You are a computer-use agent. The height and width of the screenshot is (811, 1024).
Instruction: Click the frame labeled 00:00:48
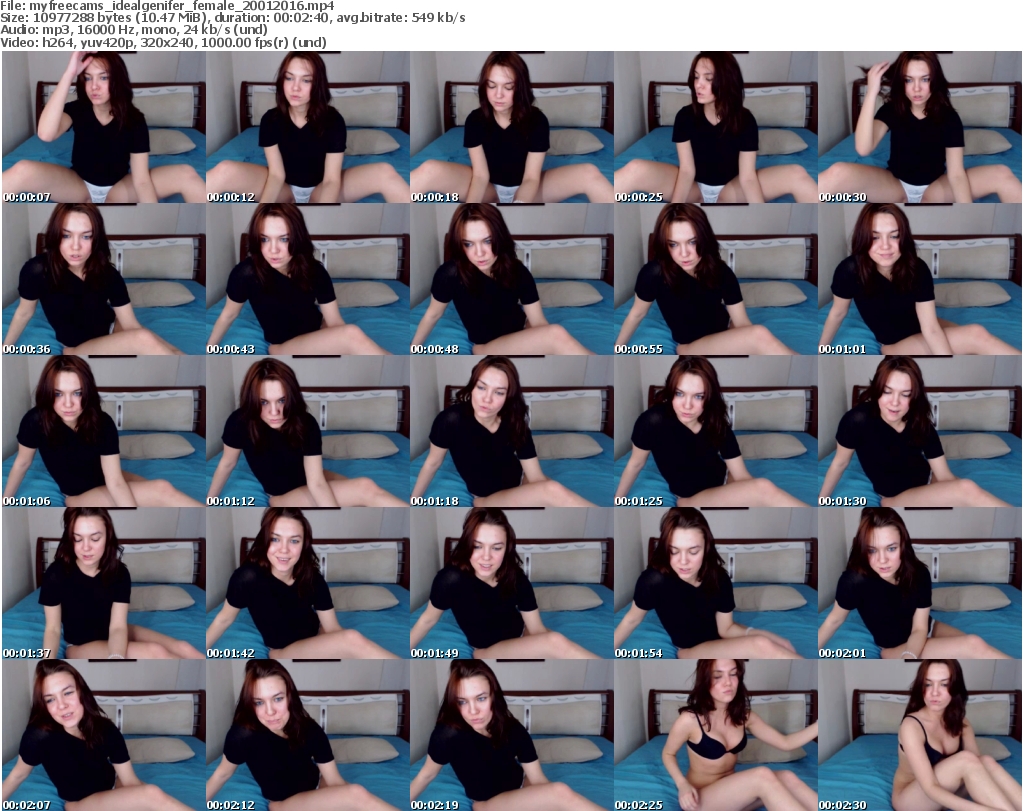click(x=512, y=279)
